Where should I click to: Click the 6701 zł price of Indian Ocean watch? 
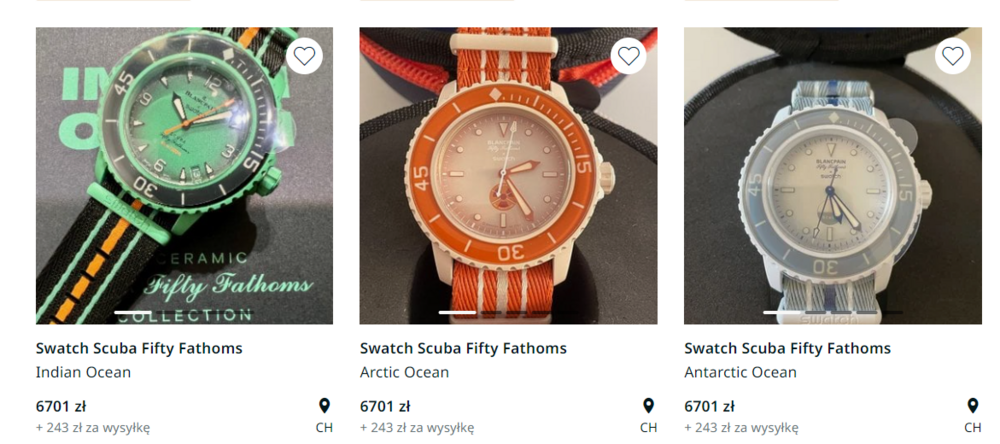point(60,406)
